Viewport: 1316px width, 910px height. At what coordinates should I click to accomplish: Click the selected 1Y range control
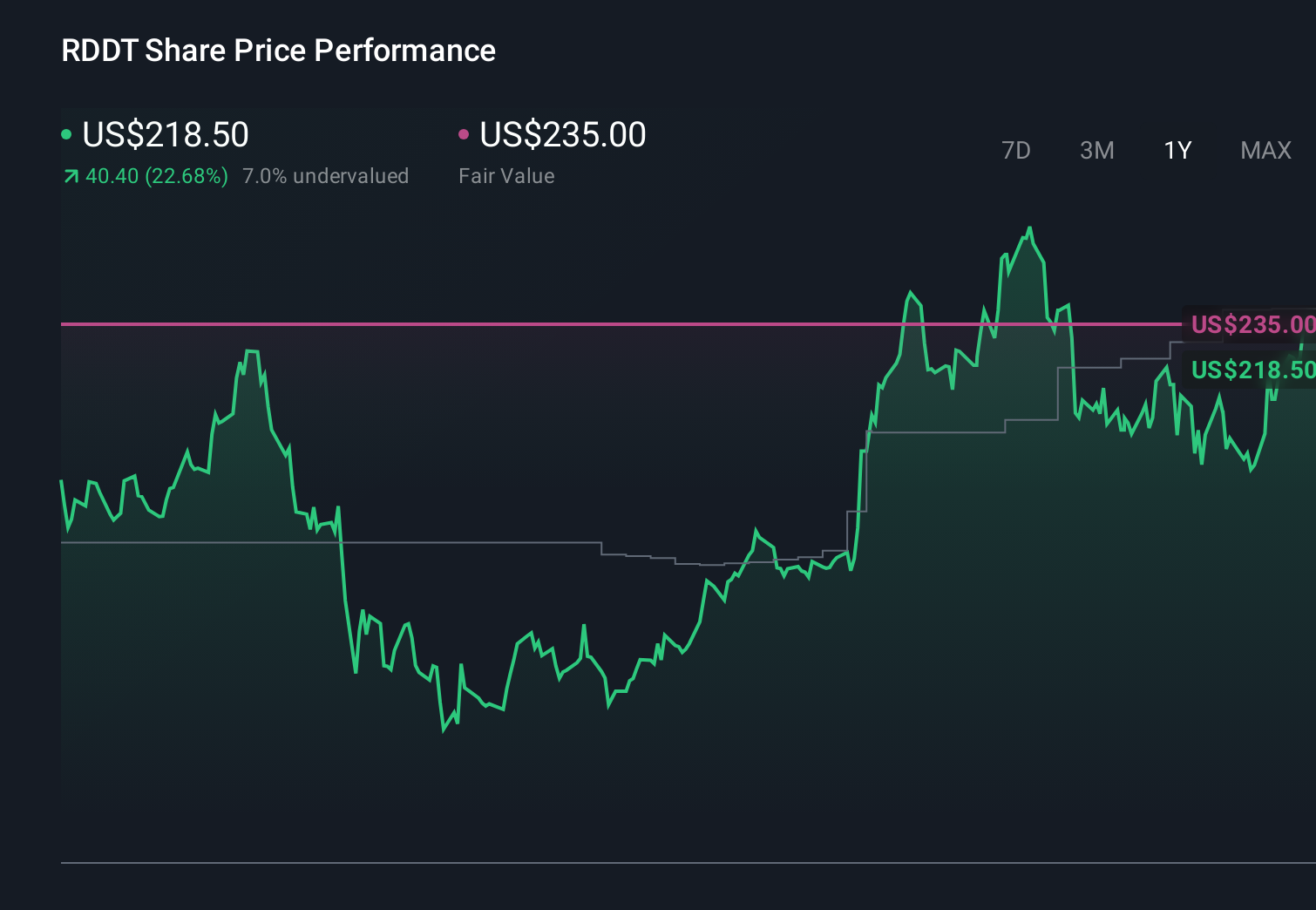[1177, 150]
